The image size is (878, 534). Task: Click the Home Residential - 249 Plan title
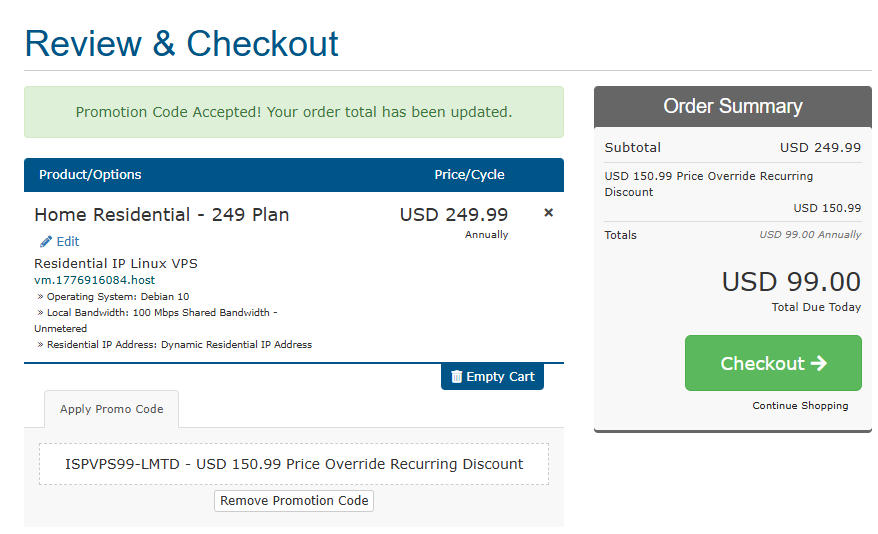tap(162, 215)
